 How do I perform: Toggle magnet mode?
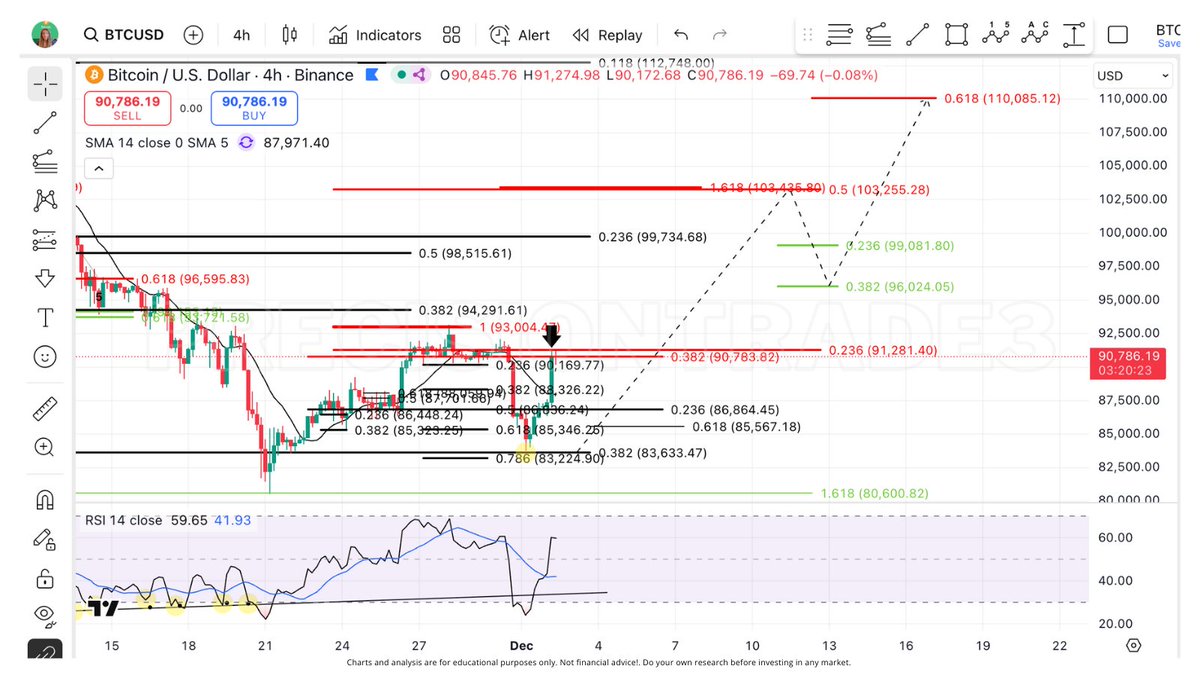pos(45,499)
